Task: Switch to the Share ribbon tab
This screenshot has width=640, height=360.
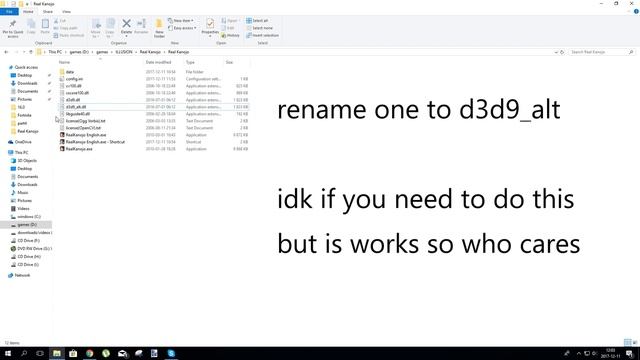Action: [x=48, y=12]
